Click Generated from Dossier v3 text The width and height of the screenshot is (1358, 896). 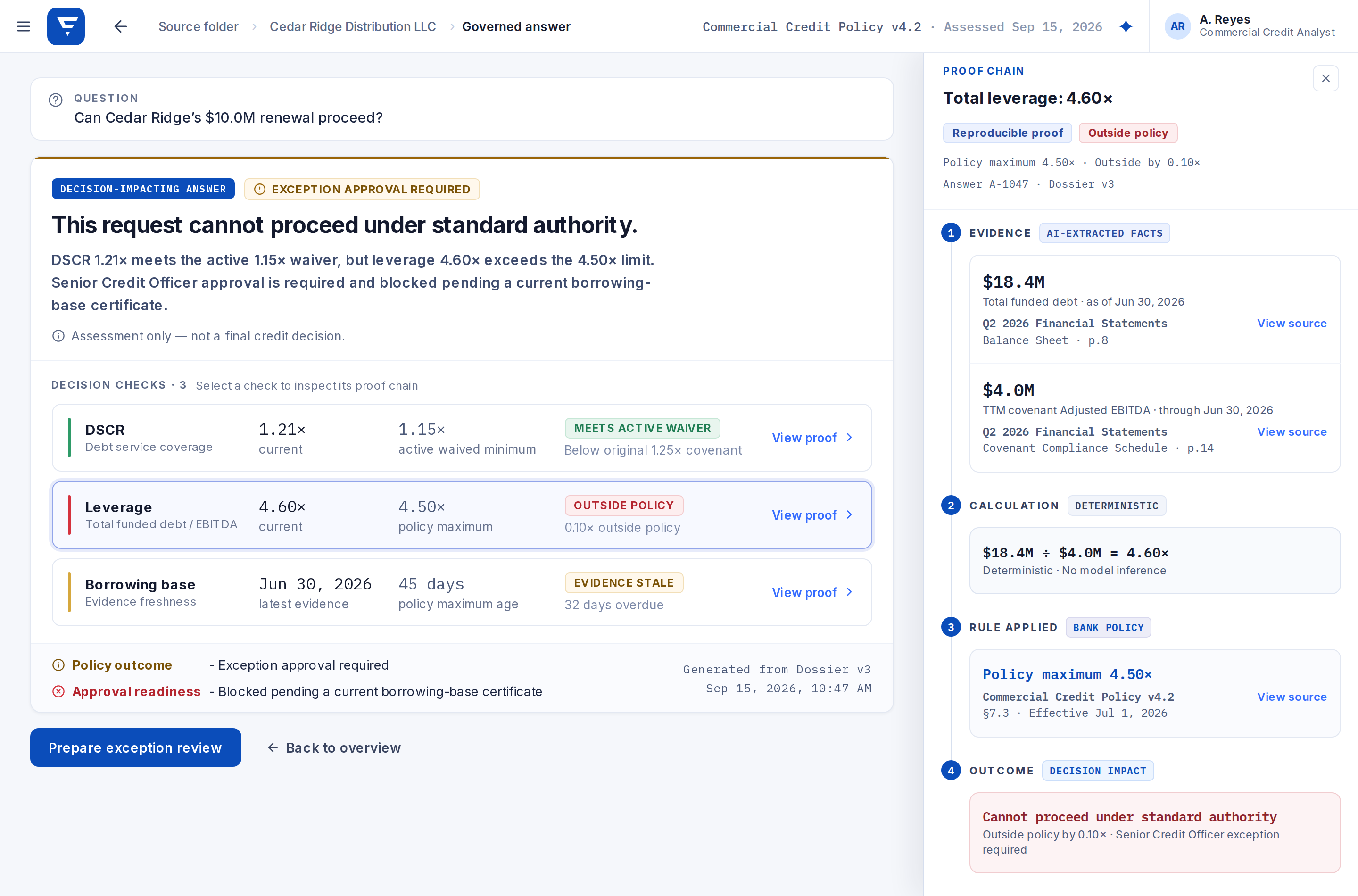coord(777,669)
